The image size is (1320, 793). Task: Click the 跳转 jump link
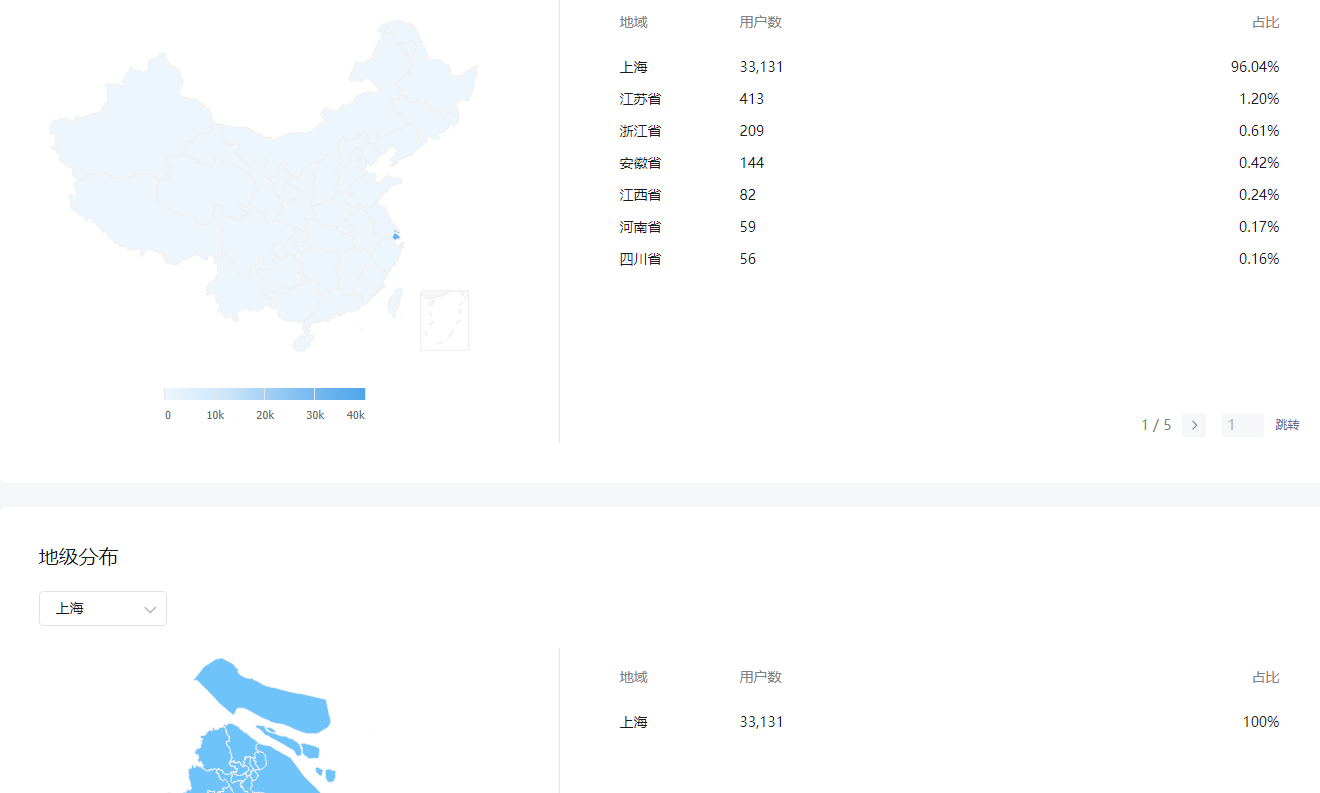[1287, 425]
